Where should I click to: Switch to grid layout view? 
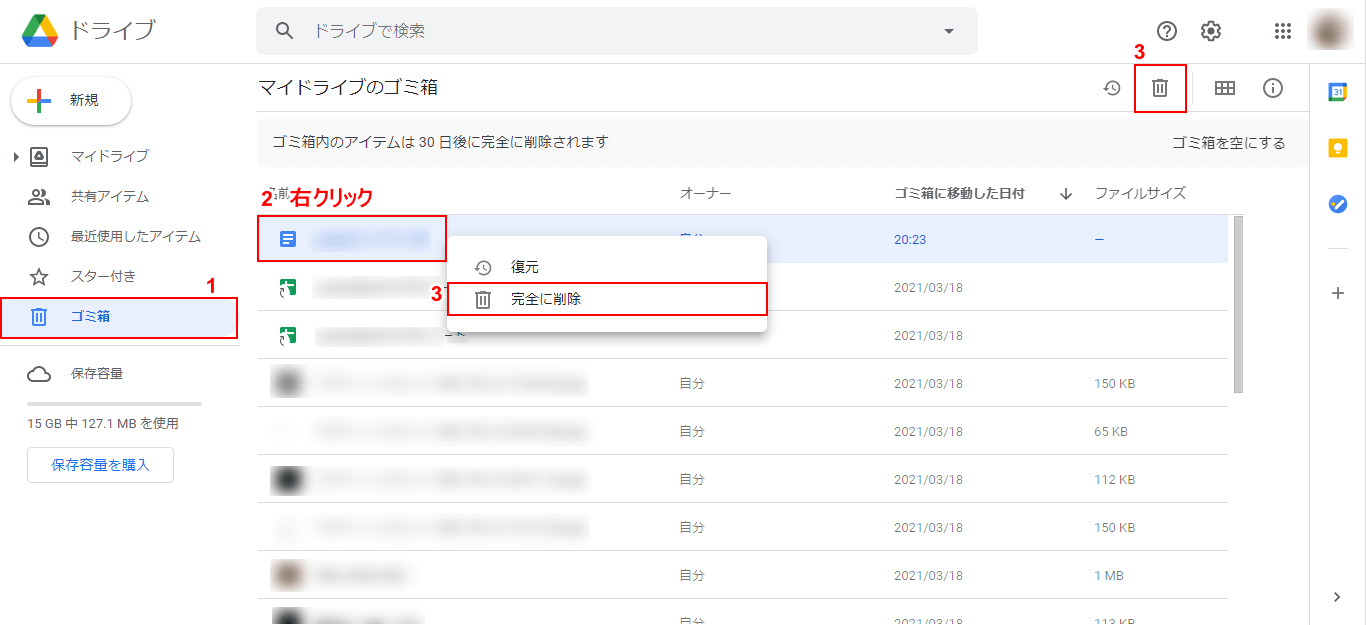pyautogui.click(x=1224, y=88)
